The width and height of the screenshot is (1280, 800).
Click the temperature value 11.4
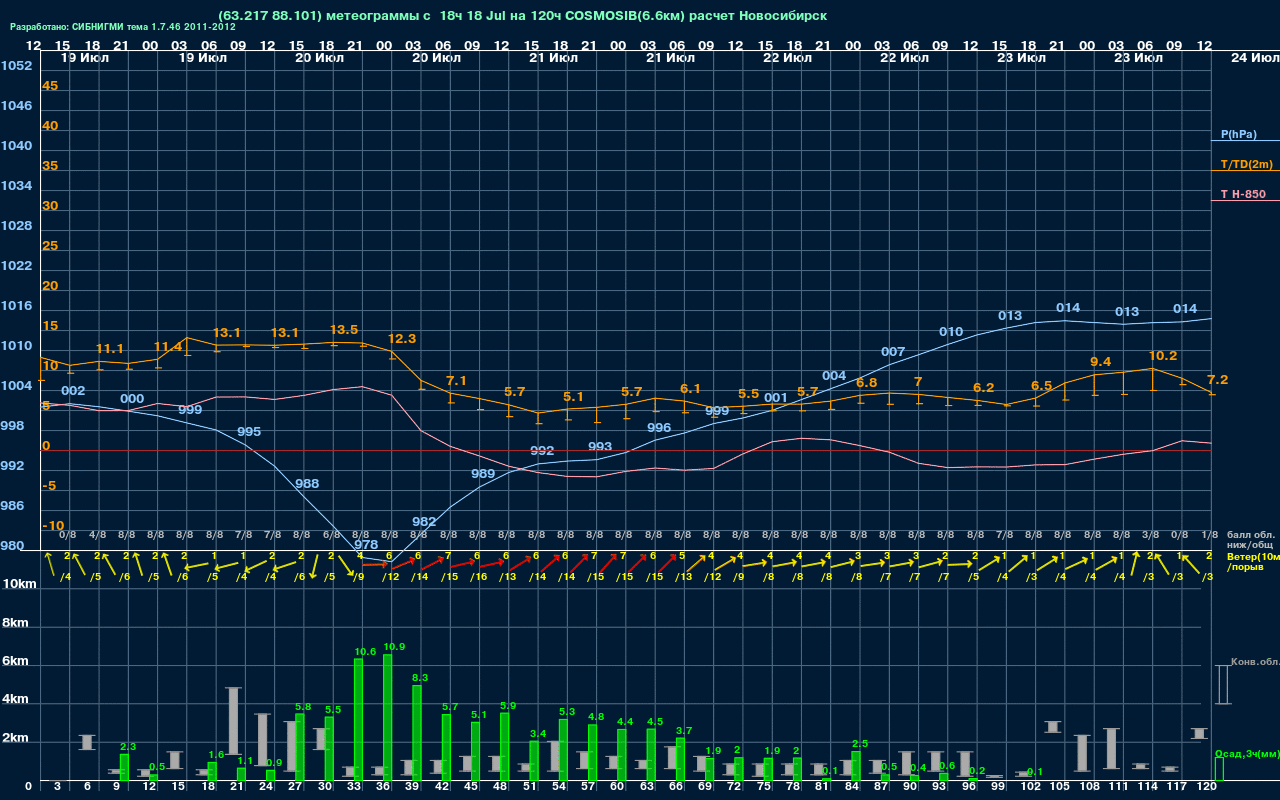coord(168,347)
